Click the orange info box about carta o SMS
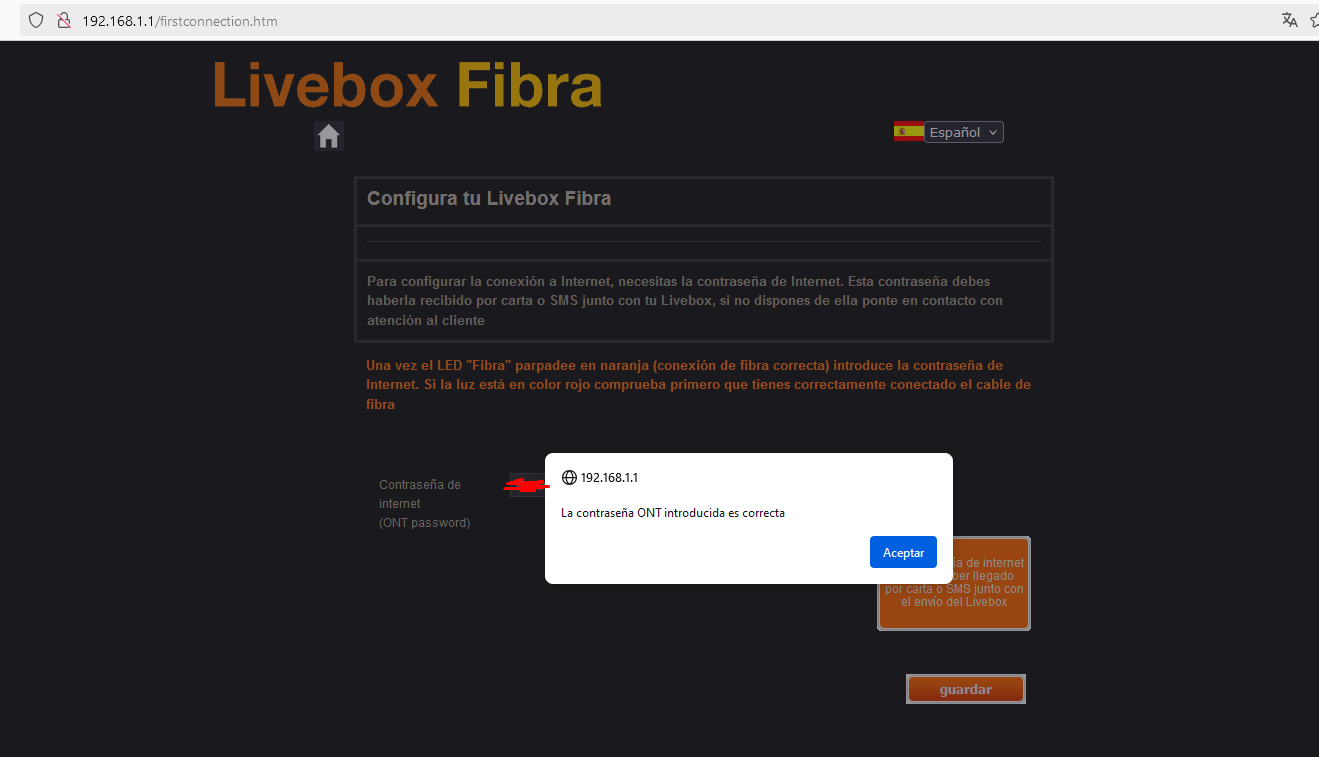The height and width of the screenshot is (757, 1319). (x=954, y=584)
